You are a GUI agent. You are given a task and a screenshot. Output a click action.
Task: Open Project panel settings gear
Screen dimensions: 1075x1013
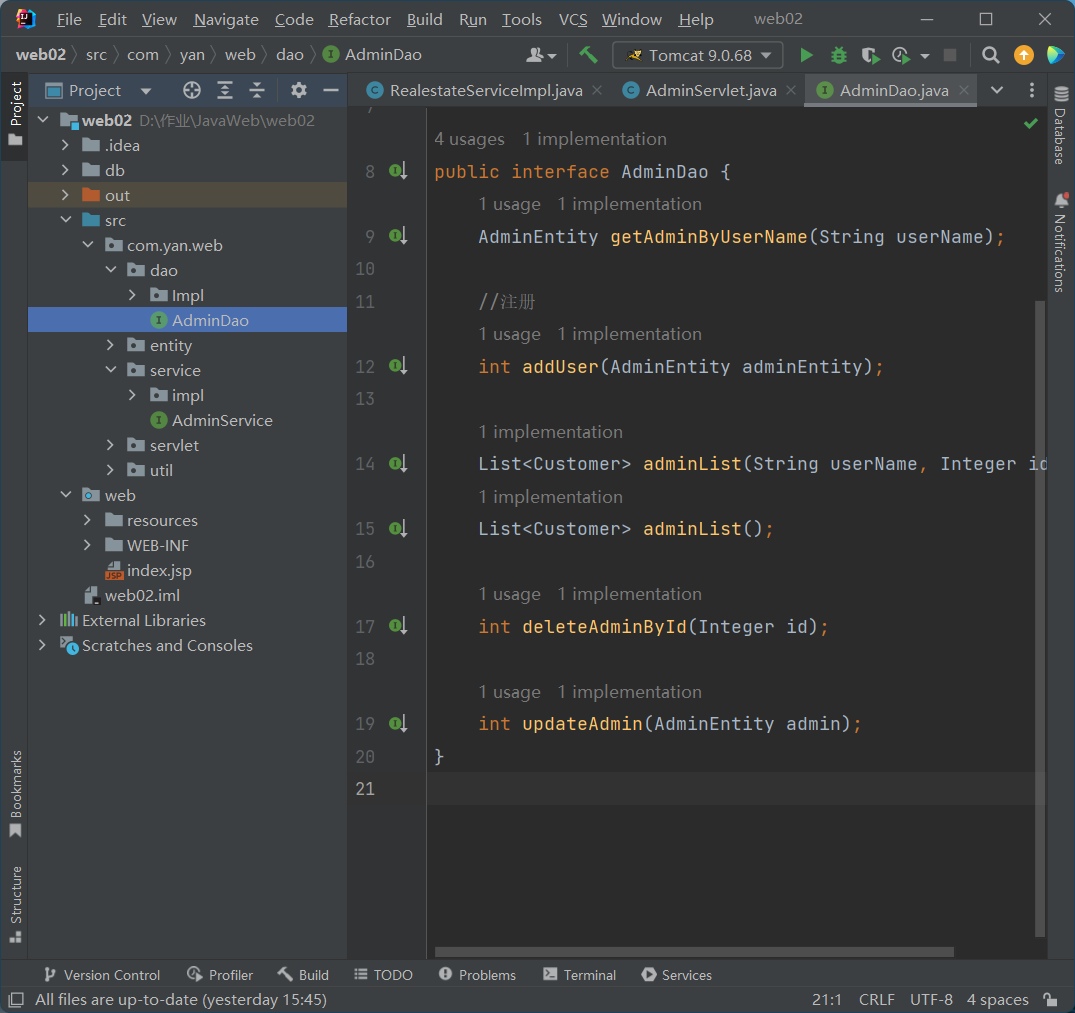(298, 91)
